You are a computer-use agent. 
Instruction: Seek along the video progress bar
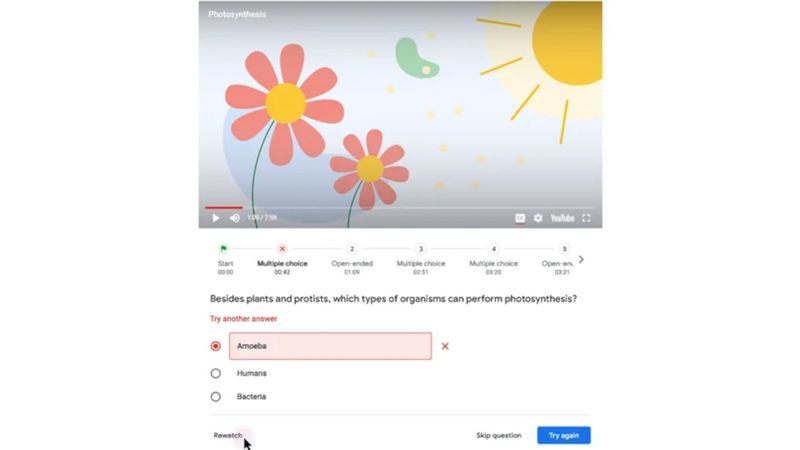(x=400, y=208)
